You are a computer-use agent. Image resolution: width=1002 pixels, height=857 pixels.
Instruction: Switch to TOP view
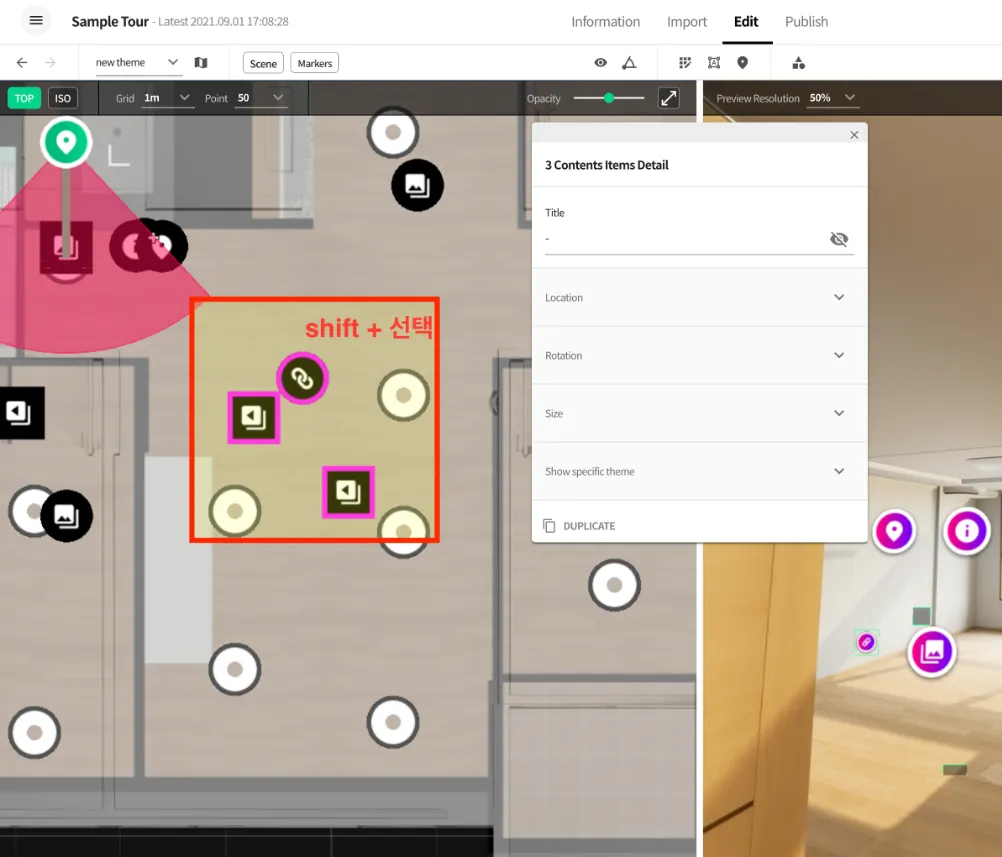(24, 98)
